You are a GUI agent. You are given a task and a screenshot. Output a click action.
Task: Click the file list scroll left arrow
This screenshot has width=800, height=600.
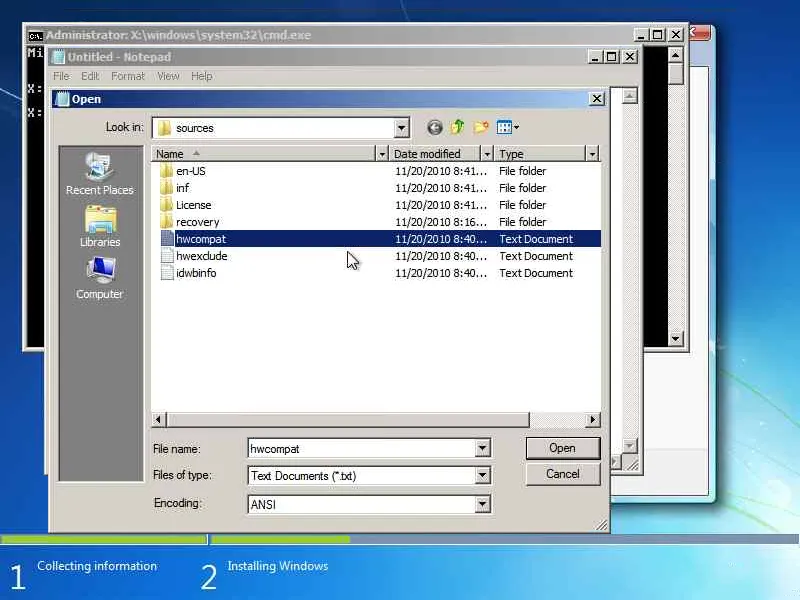coord(158,419)
